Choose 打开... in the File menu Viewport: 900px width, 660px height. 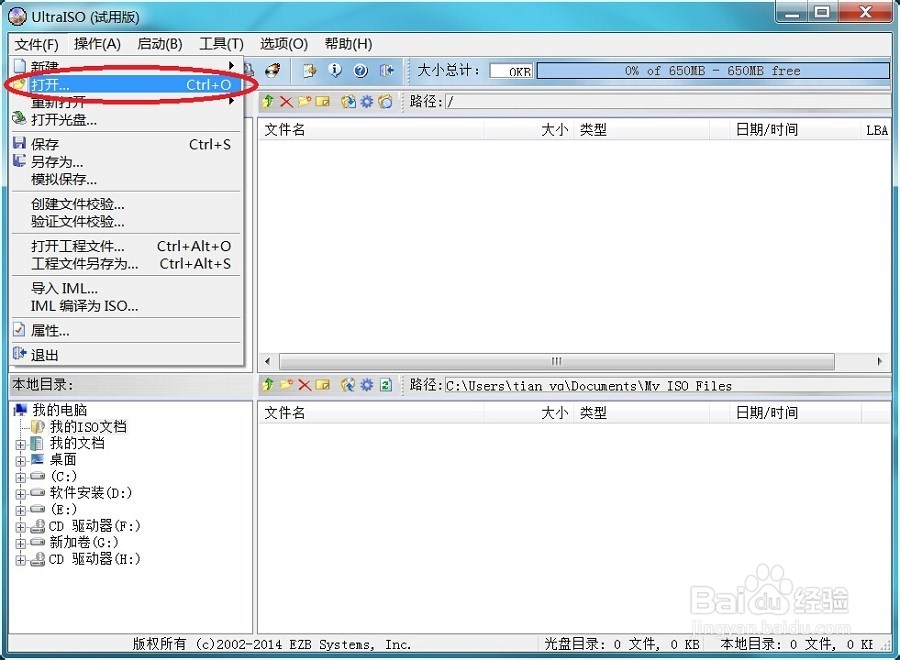[x=126, y=85]
